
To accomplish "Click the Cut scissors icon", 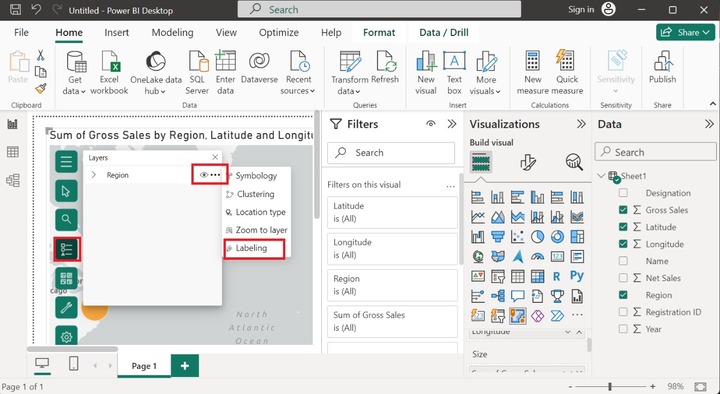I will pos(40,56).
